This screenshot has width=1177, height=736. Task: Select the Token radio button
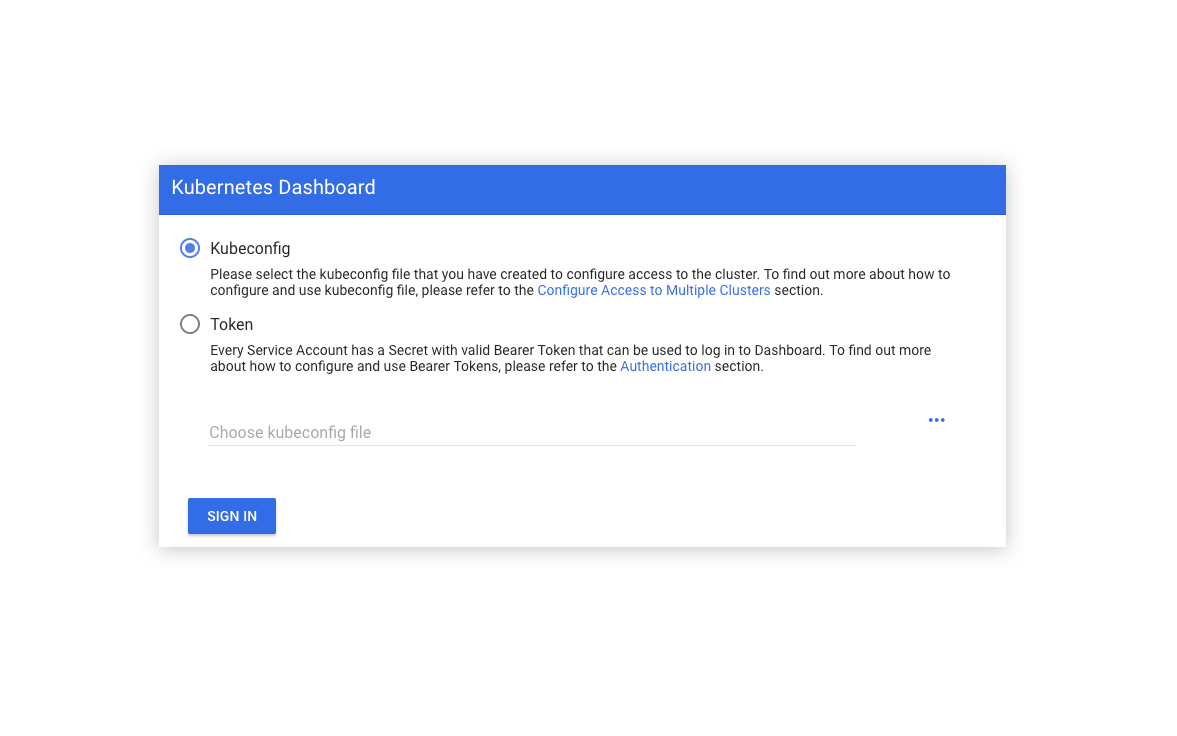click(190, 324)
